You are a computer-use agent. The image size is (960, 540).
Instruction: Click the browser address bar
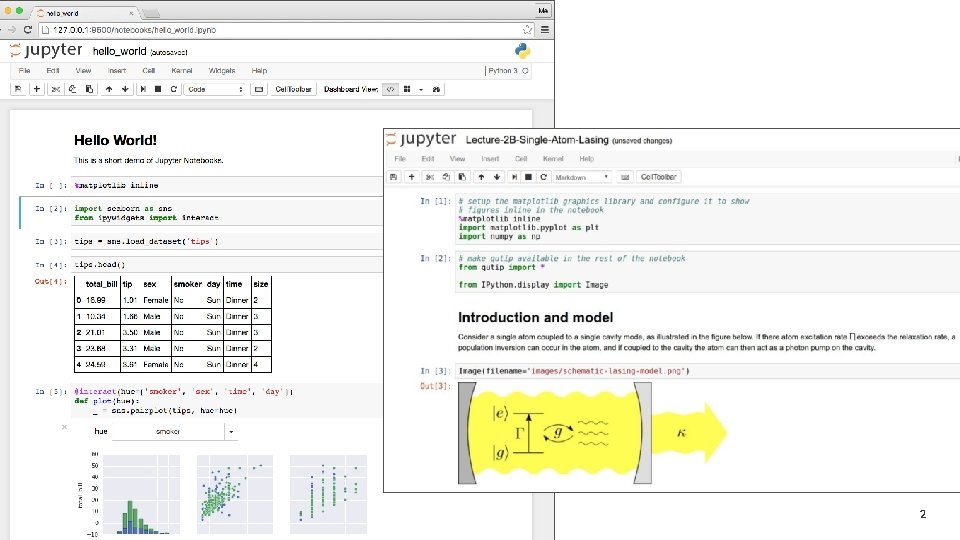tap(285, 29)
